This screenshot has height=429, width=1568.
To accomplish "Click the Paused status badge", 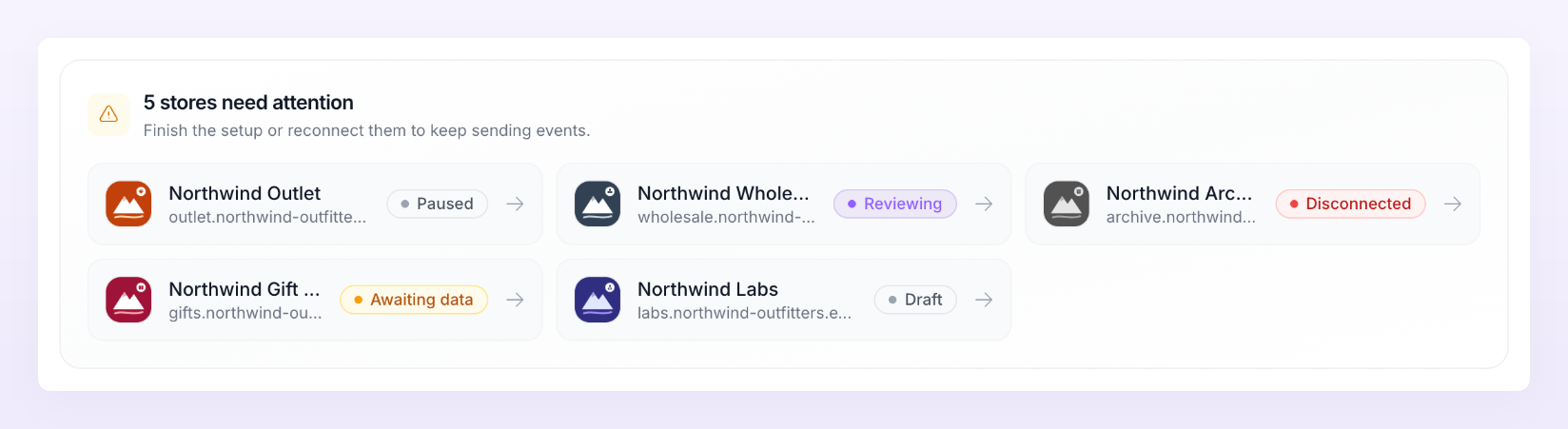I will click(438, 204).
